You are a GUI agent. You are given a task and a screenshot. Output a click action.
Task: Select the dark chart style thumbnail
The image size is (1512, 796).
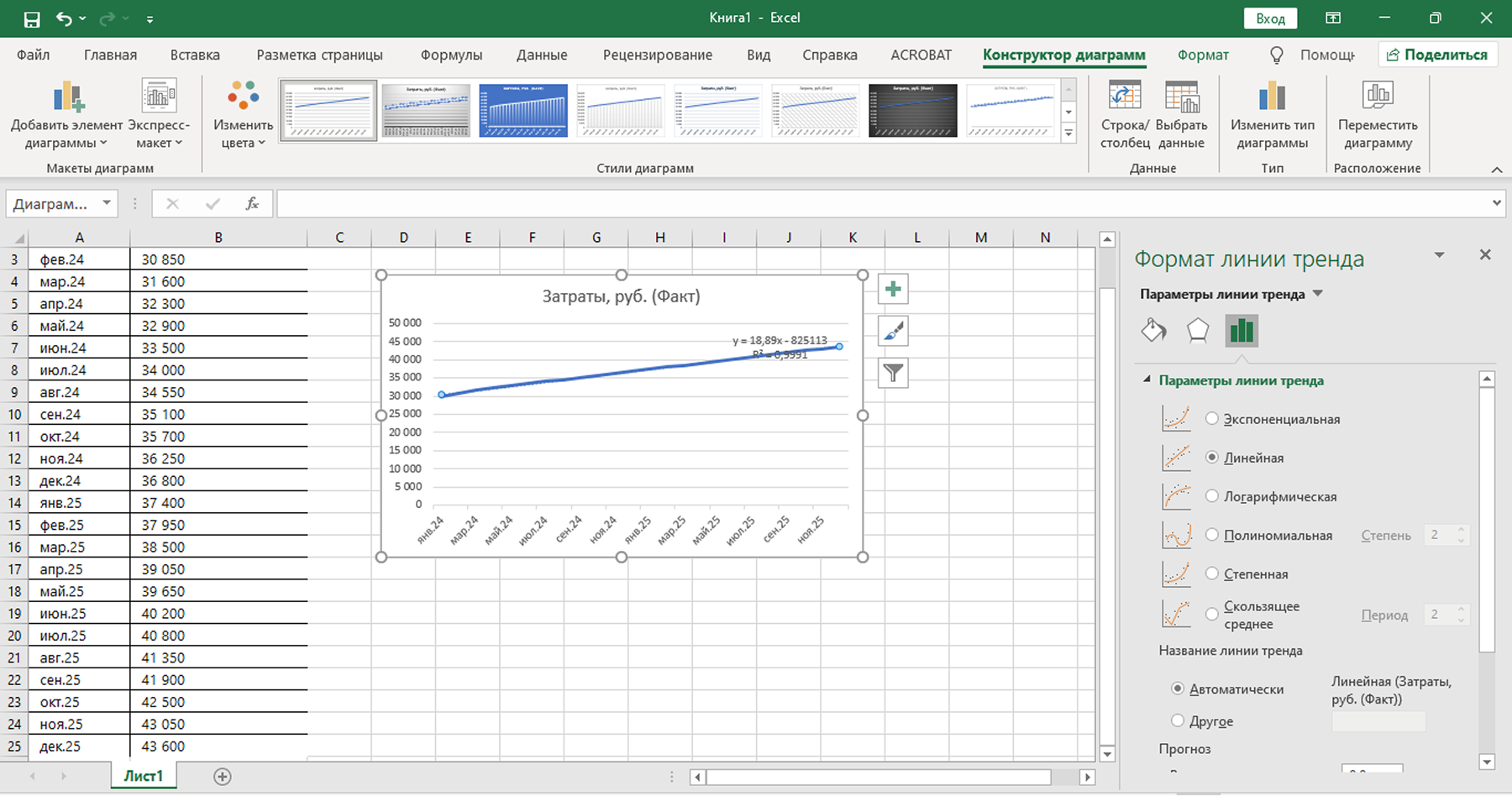coord(912,110)
